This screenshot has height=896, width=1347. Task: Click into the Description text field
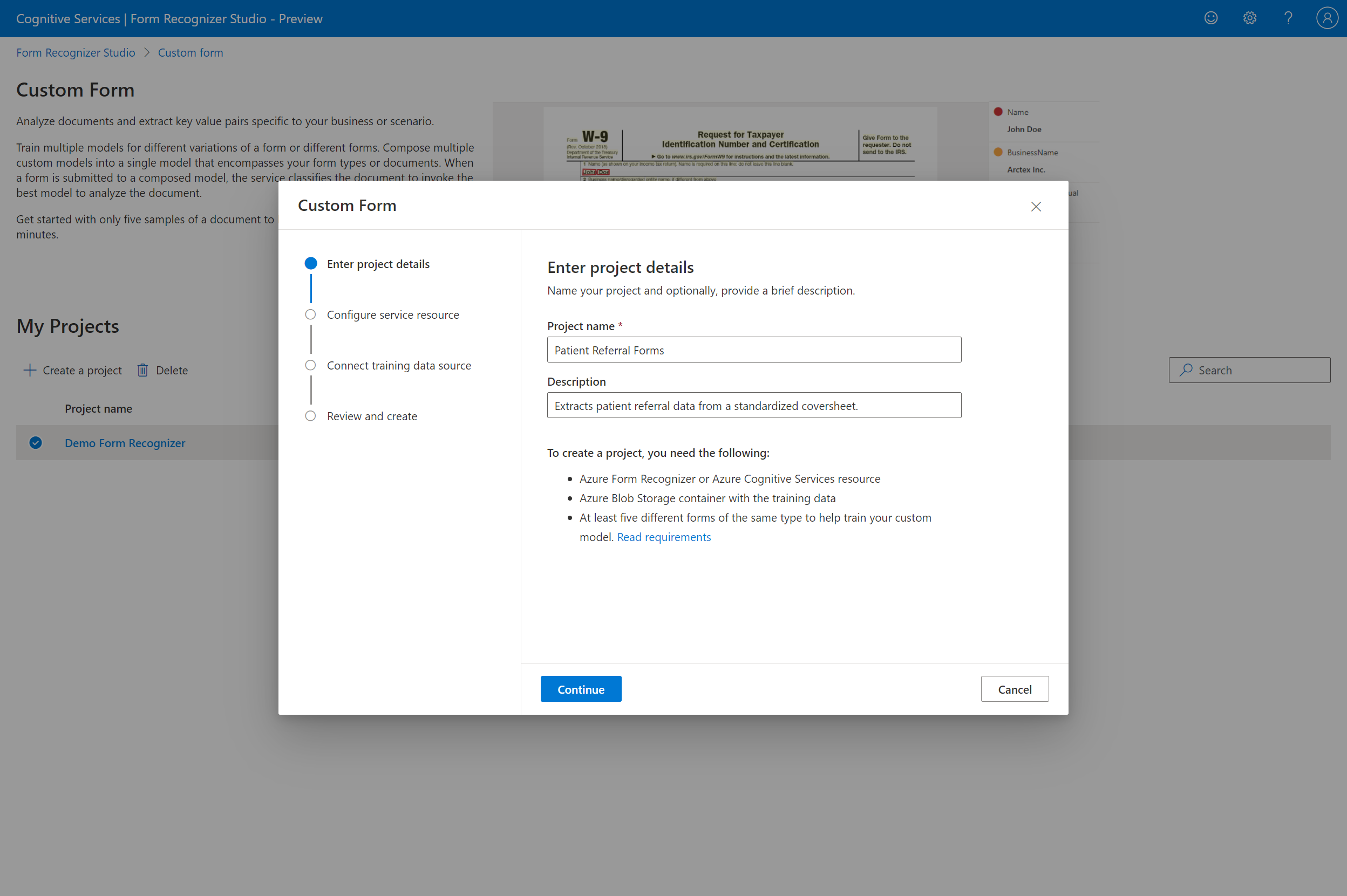[x=753, y=405]
